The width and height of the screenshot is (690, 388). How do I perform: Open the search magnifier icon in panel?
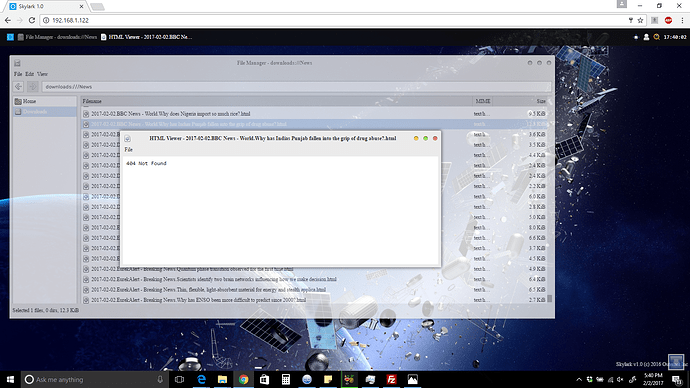coord(657,37)
